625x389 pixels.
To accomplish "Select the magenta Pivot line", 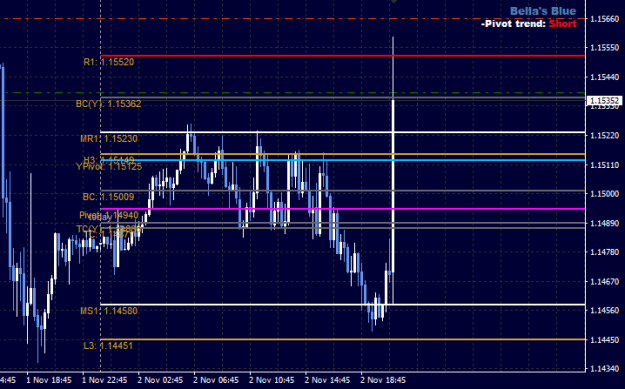I will [343, 209].
